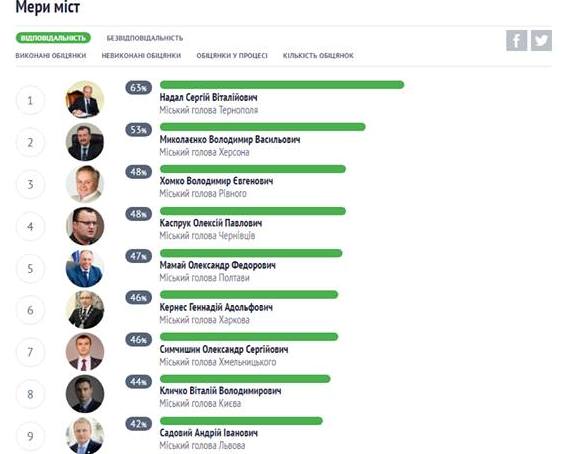Screen dimensions: 567x454
Task: Select the Кількість обіцянок filter
Action: (318, 56)
